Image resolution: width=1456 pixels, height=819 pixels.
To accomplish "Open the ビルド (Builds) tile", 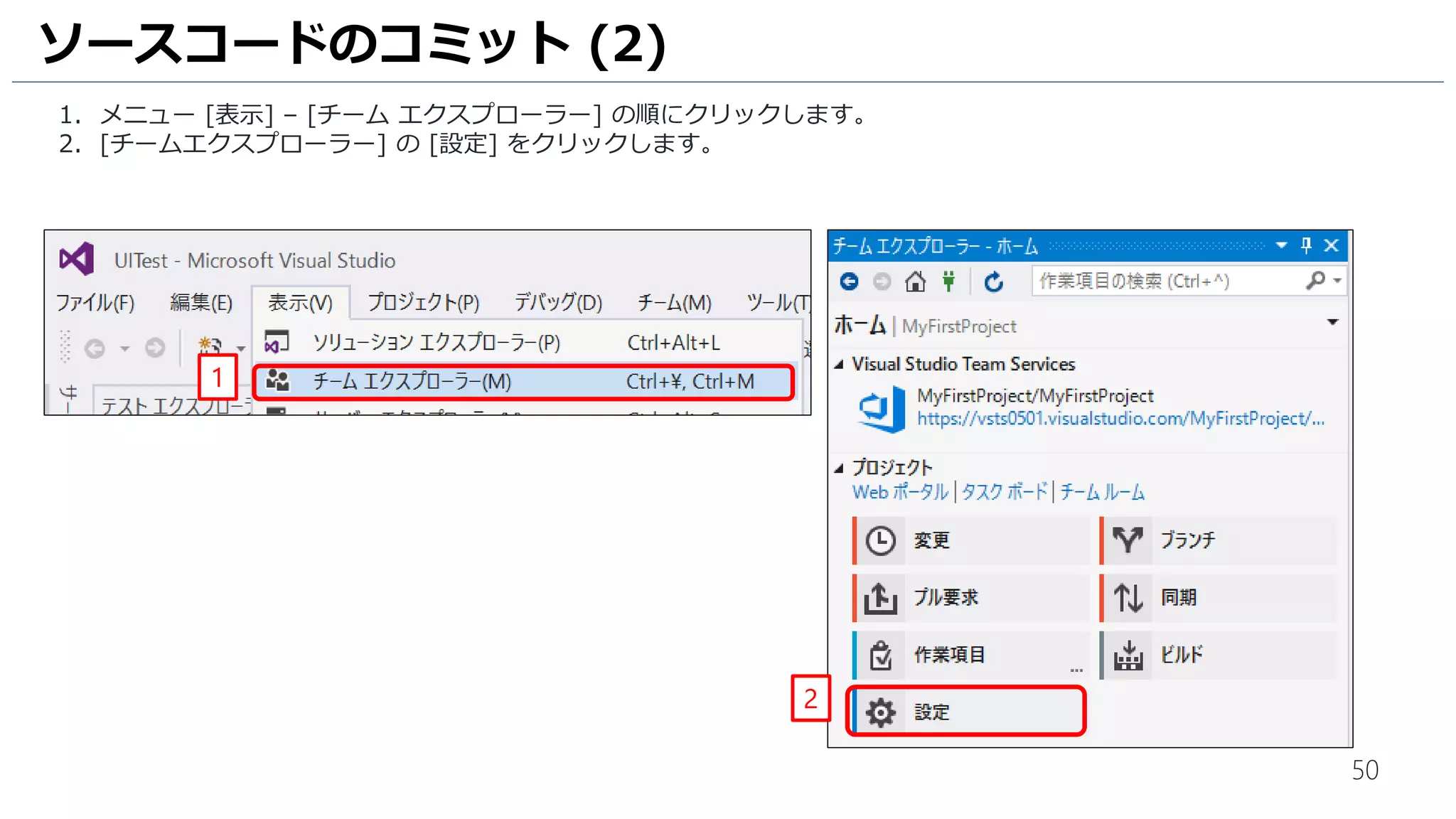I will point(1219,655).
